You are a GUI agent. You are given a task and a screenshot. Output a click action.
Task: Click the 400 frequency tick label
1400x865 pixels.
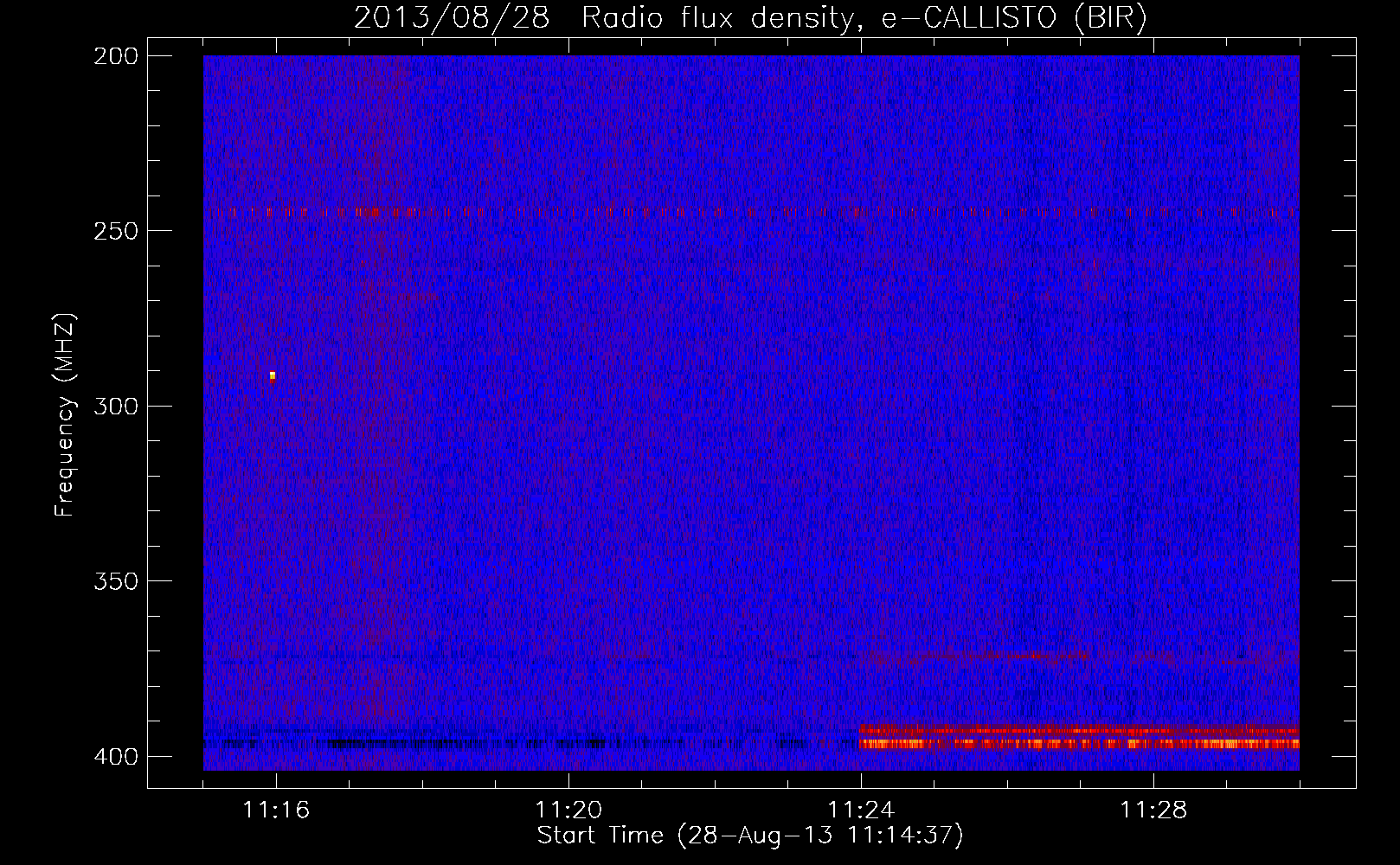[116, 757]
